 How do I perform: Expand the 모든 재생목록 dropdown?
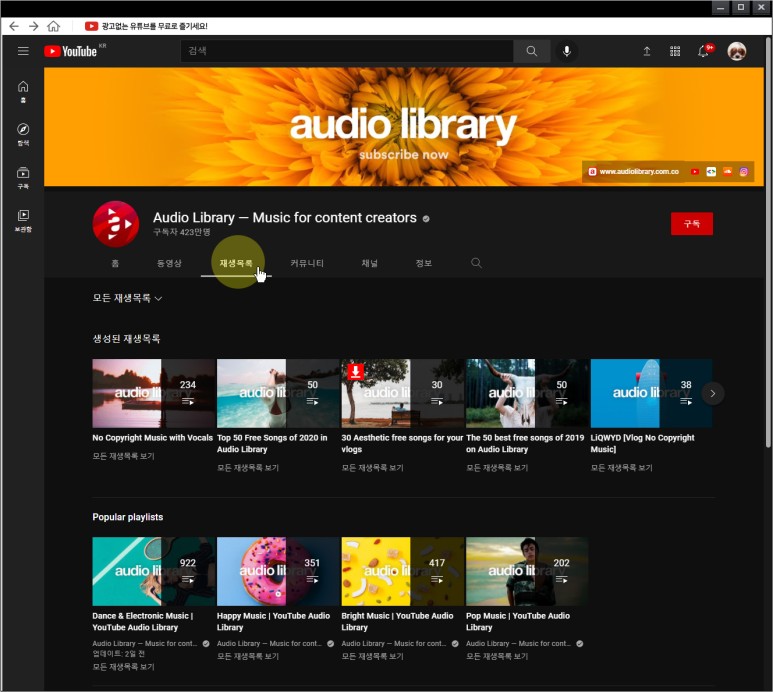(127, 298)
